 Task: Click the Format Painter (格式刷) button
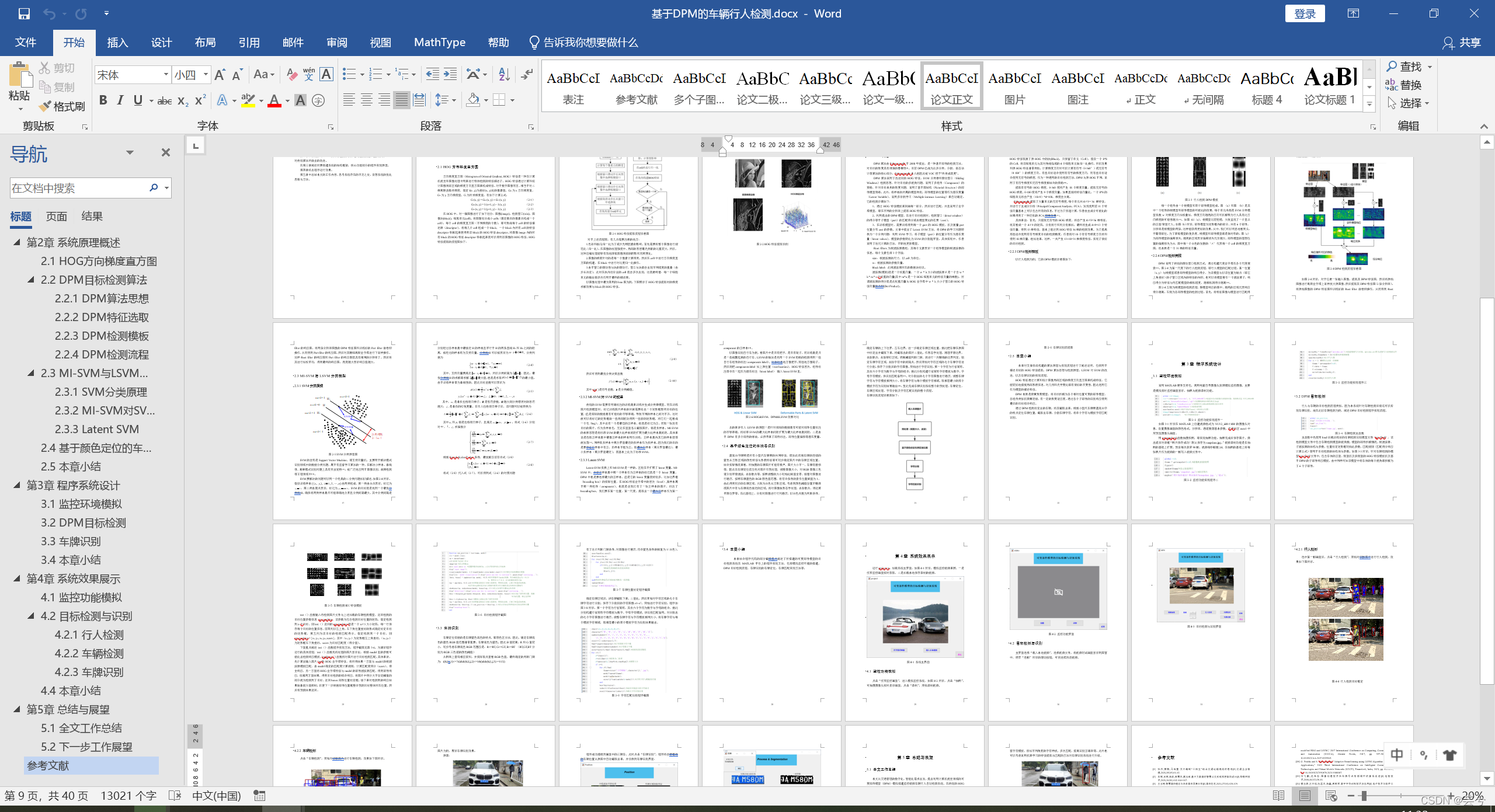tap(62, 106)
